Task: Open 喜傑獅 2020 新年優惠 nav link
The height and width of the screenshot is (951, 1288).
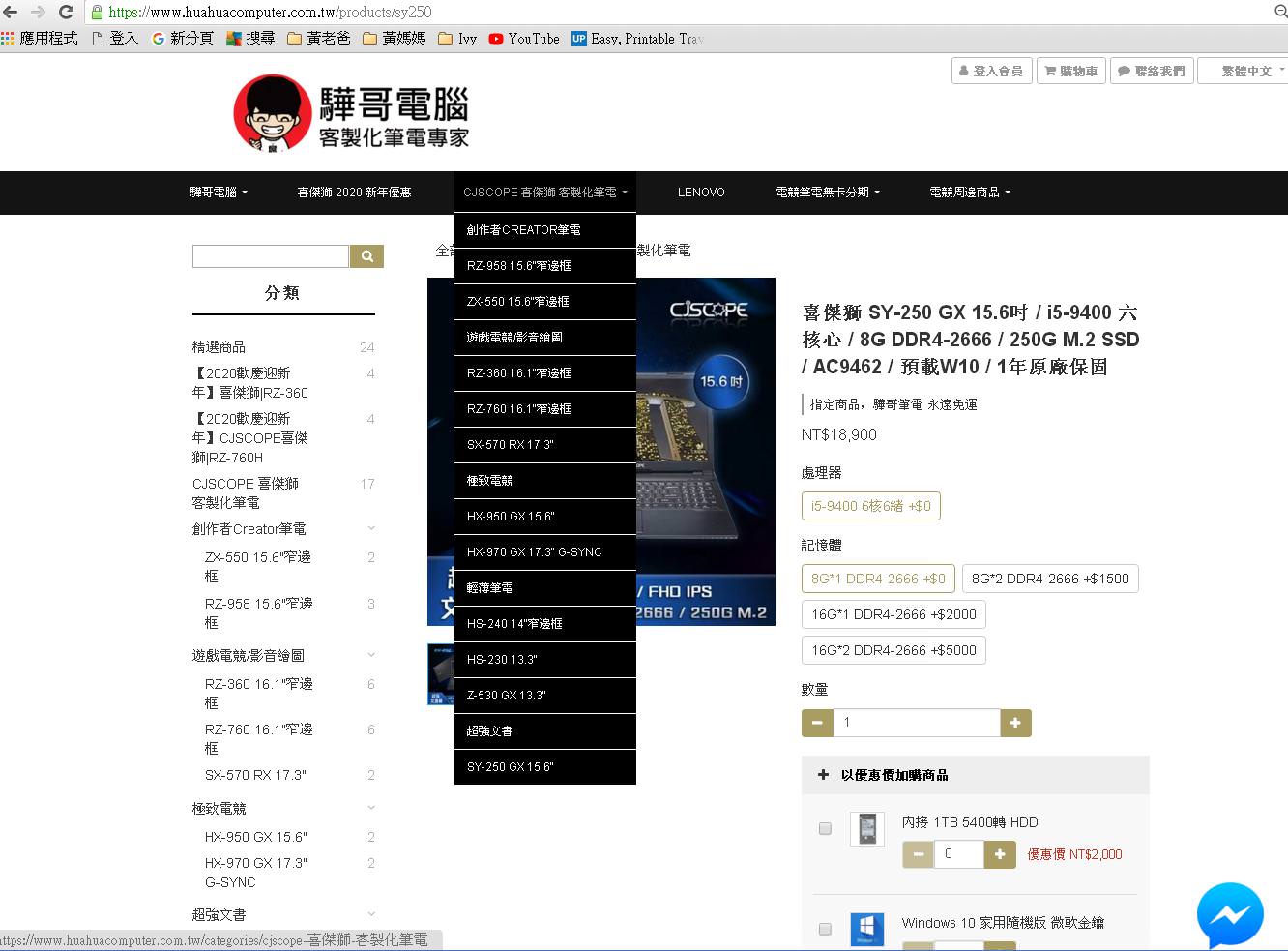Action: (x=354, y=193)
